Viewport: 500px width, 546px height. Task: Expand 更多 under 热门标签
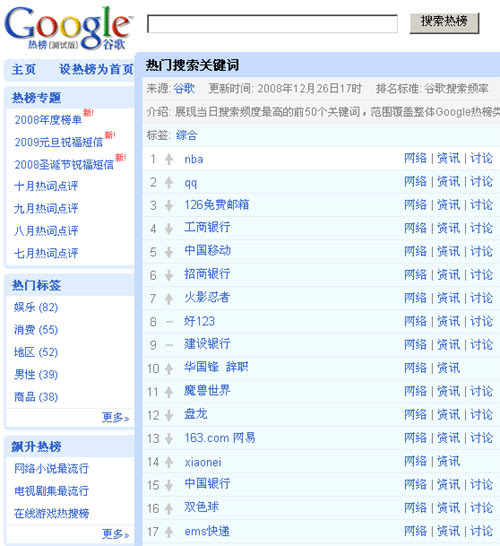(x=115, y=417)
